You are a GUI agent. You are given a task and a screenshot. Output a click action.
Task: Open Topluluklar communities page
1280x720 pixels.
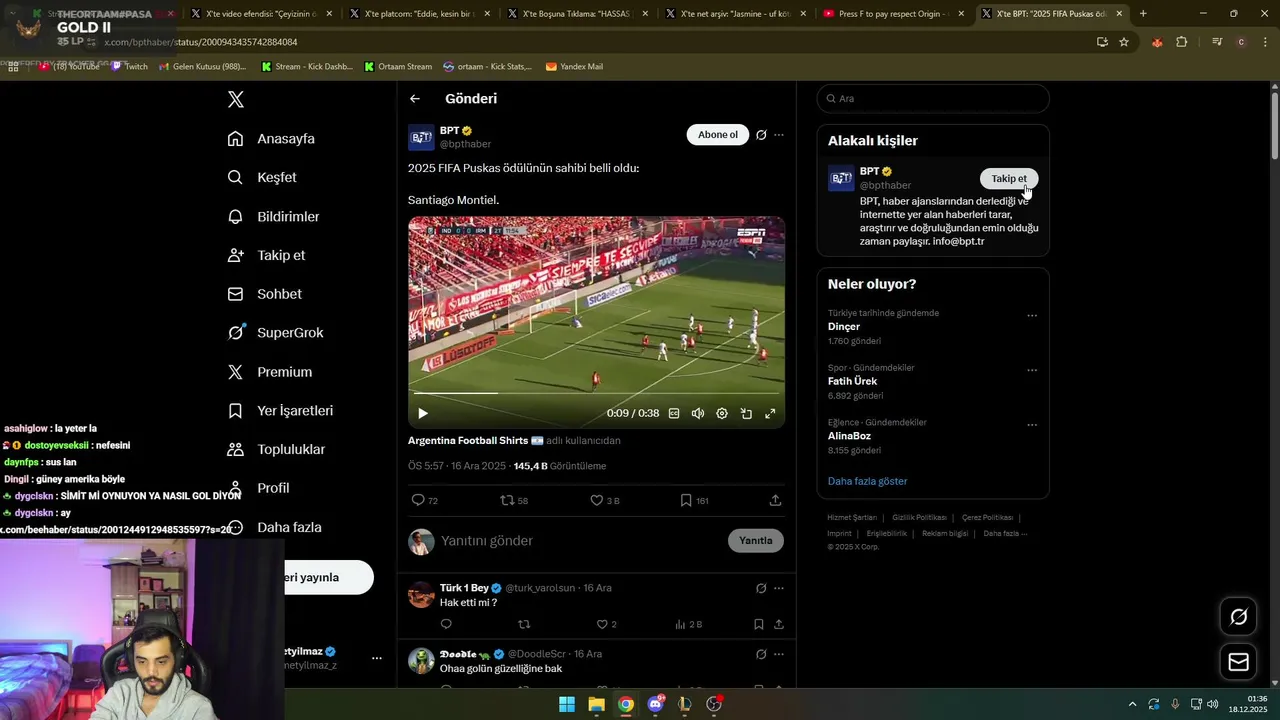pyautogui.click(x=276, y=450)
